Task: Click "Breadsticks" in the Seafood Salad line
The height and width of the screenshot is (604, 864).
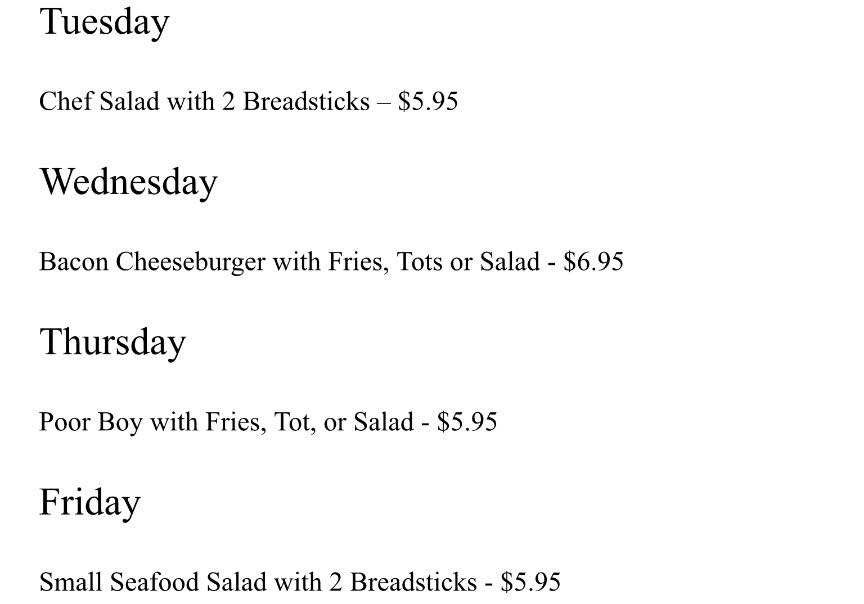Action: tap(413, 582)
